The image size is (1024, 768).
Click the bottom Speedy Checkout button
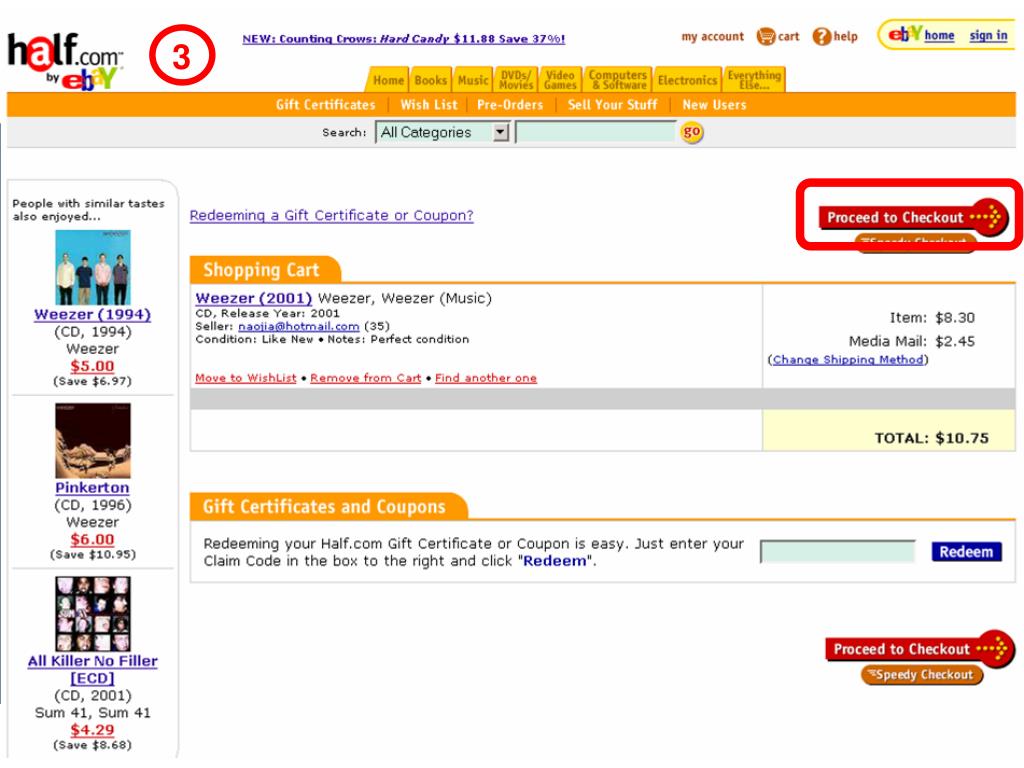921,675
